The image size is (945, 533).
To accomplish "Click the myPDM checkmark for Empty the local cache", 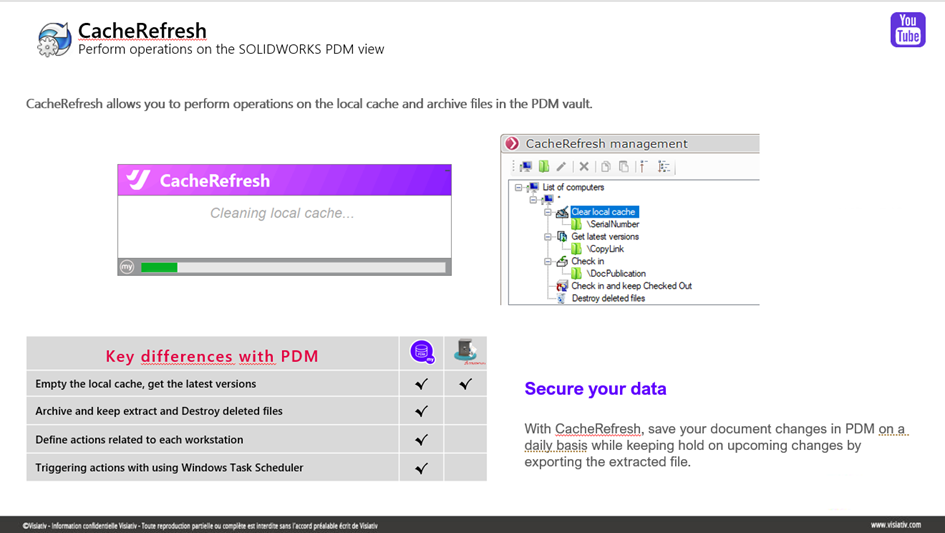I will (421, 383).
